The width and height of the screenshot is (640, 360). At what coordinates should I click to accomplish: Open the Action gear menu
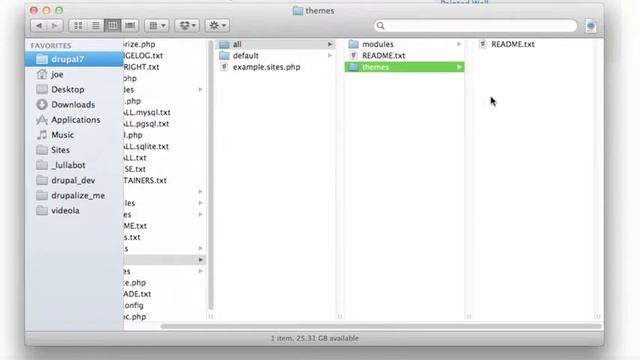(217, 26)
